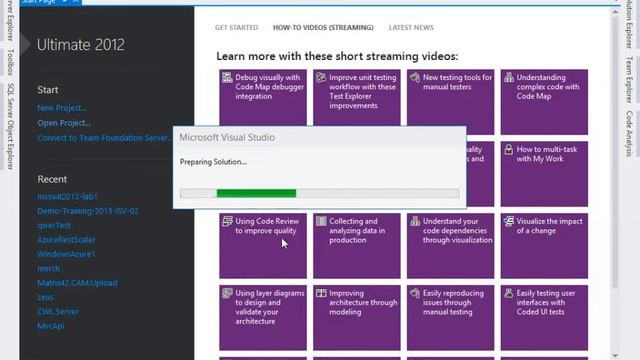This screenshot has width=640, height=360.
Task: Open recent project CWL.Server
Action: tap(58, 311)
